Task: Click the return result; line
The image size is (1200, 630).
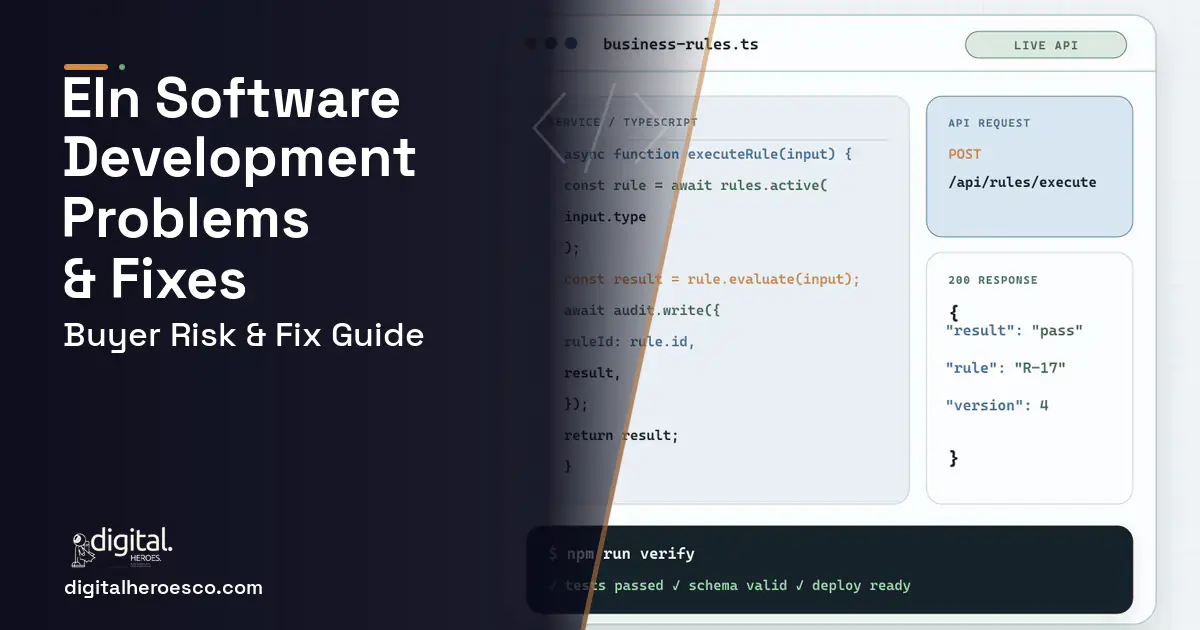Action: point(621,435)
